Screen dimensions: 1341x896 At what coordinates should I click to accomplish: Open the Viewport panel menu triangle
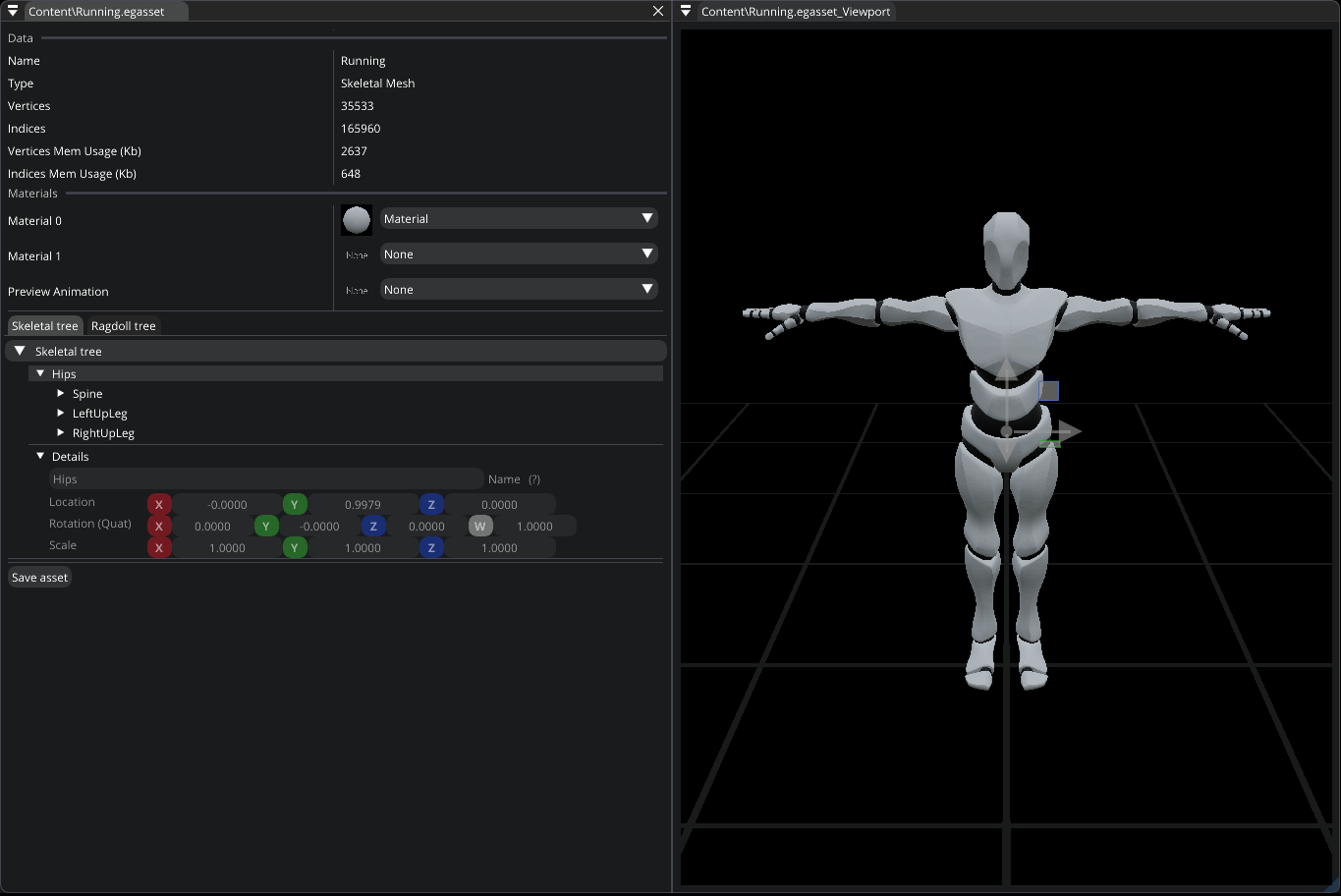tap(686, 11)
